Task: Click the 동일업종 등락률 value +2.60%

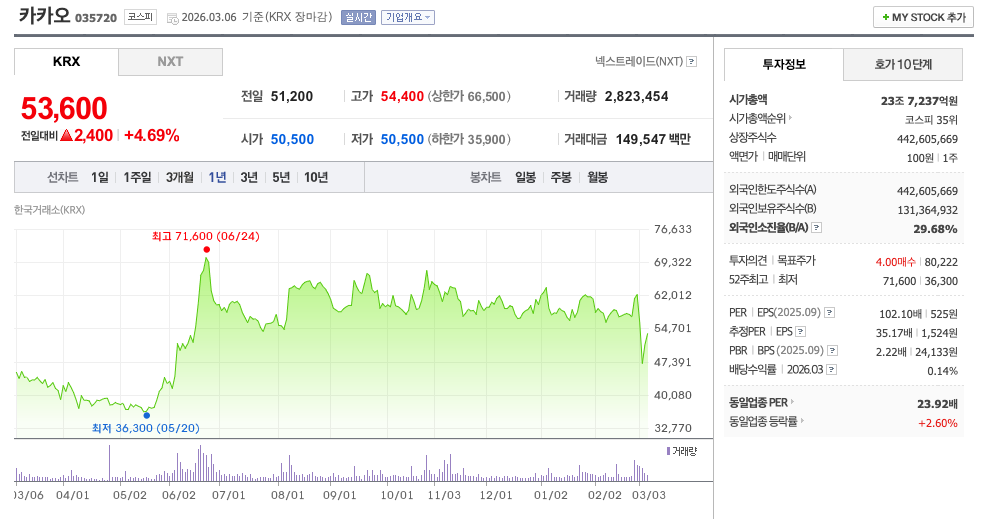Action: tap(938, 423)
